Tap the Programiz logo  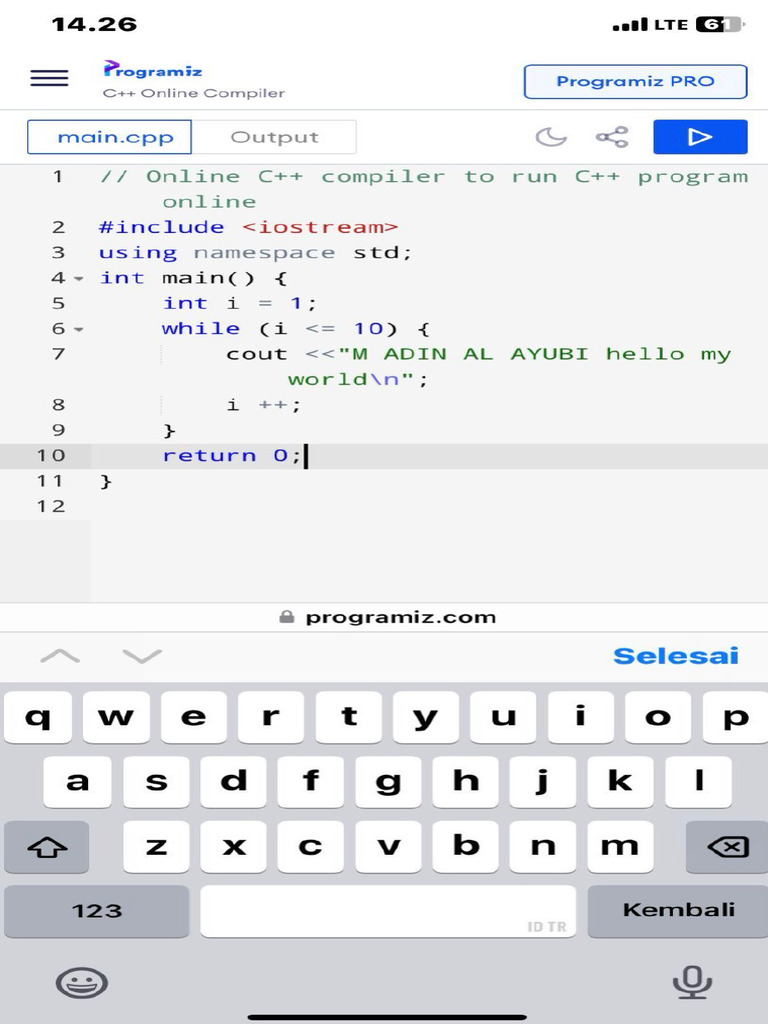pos(153,69)
